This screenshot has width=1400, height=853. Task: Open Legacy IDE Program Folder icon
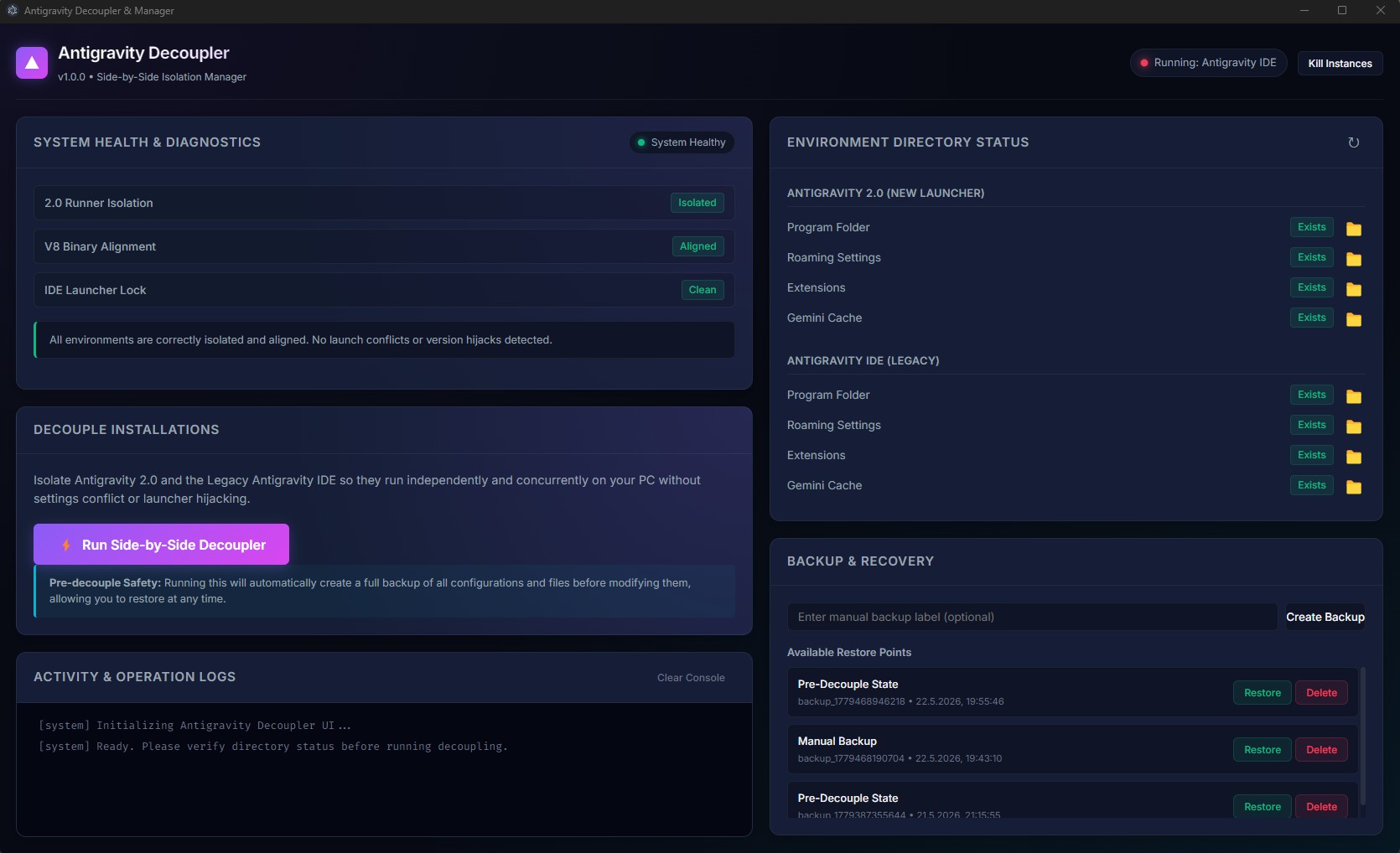1353,395
